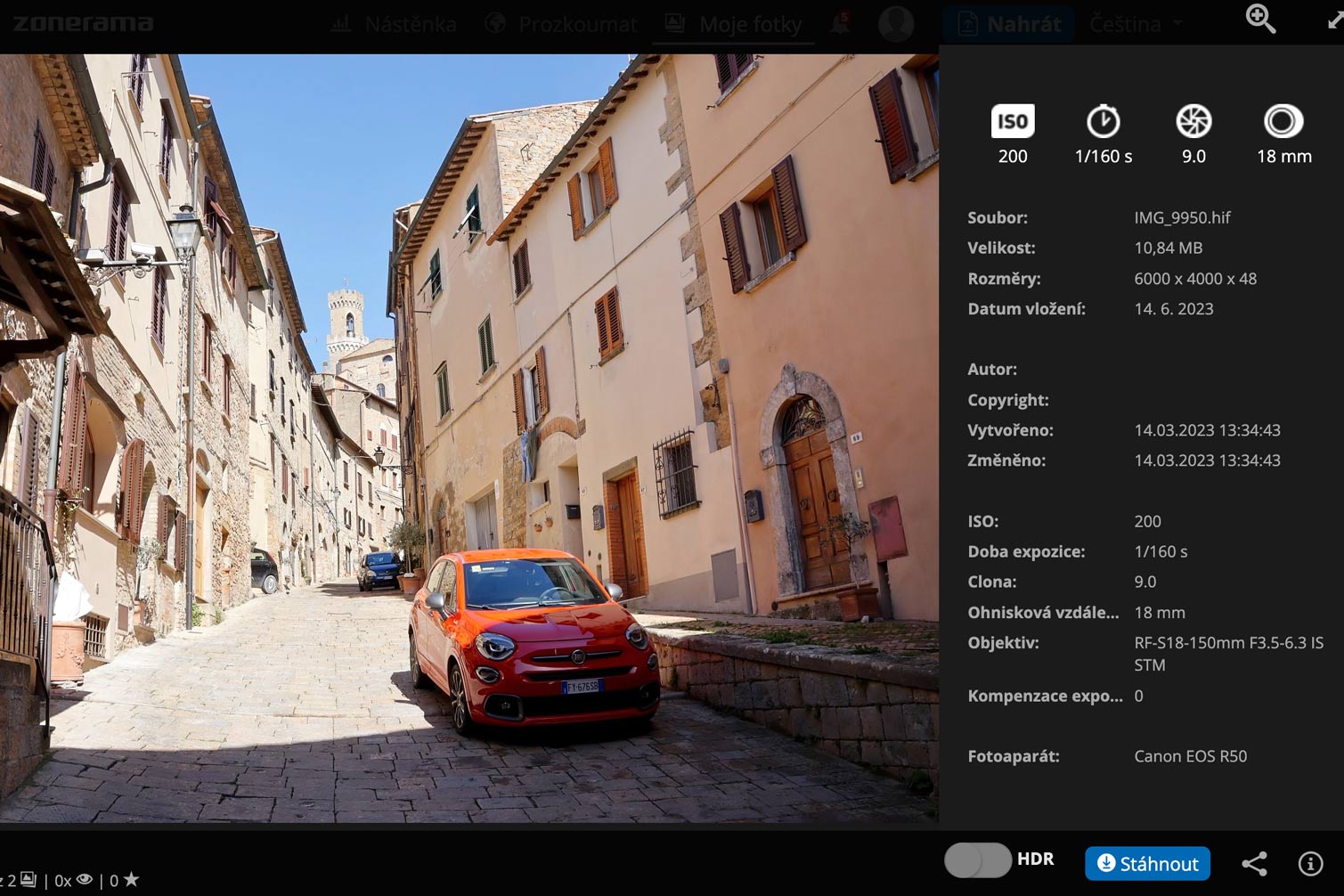Click the zonerama logo
This screenshot has width=1344, height=896.
tap(83, 23)
